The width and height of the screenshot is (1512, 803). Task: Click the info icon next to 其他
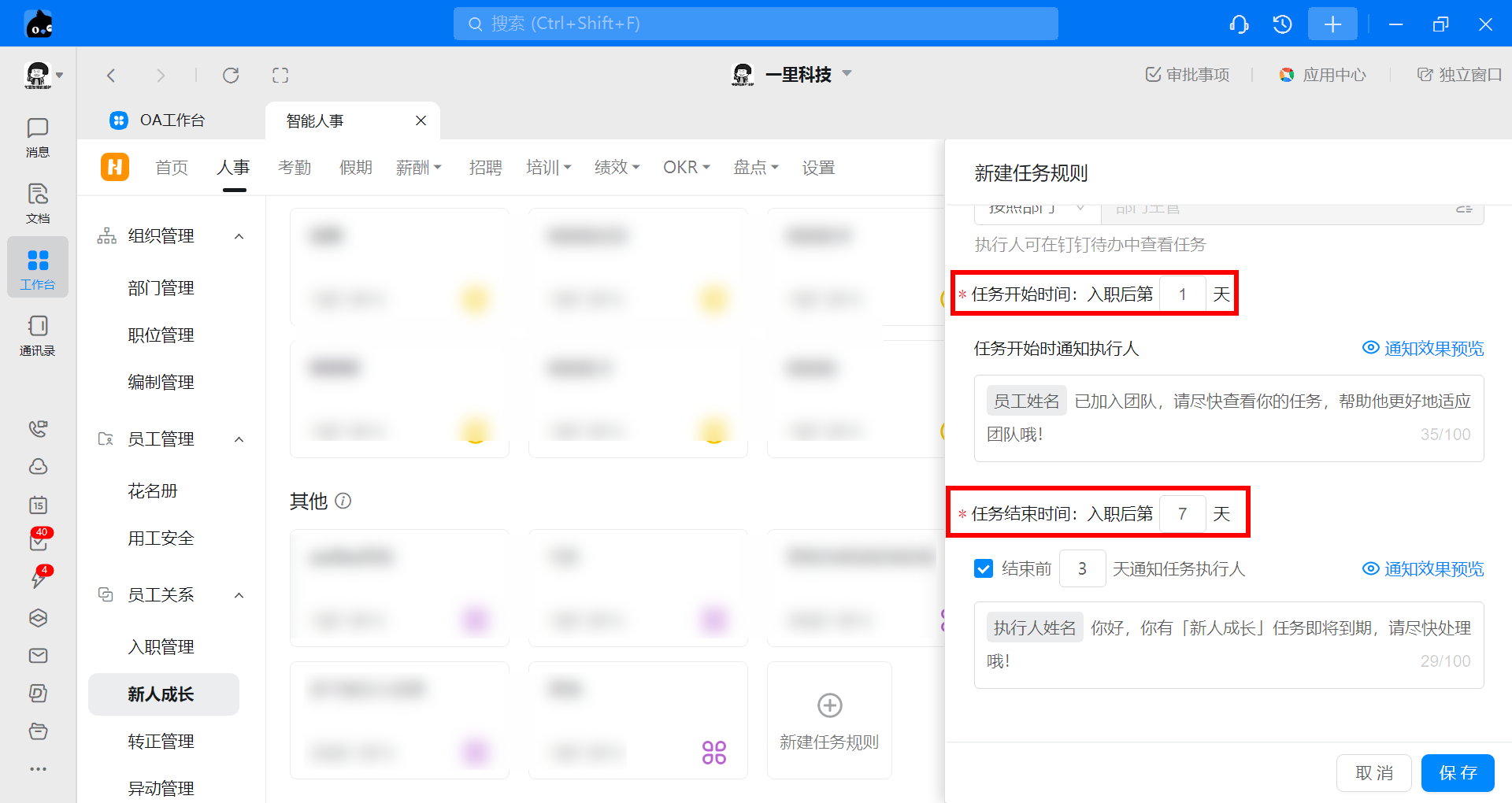tap(343, 501)
